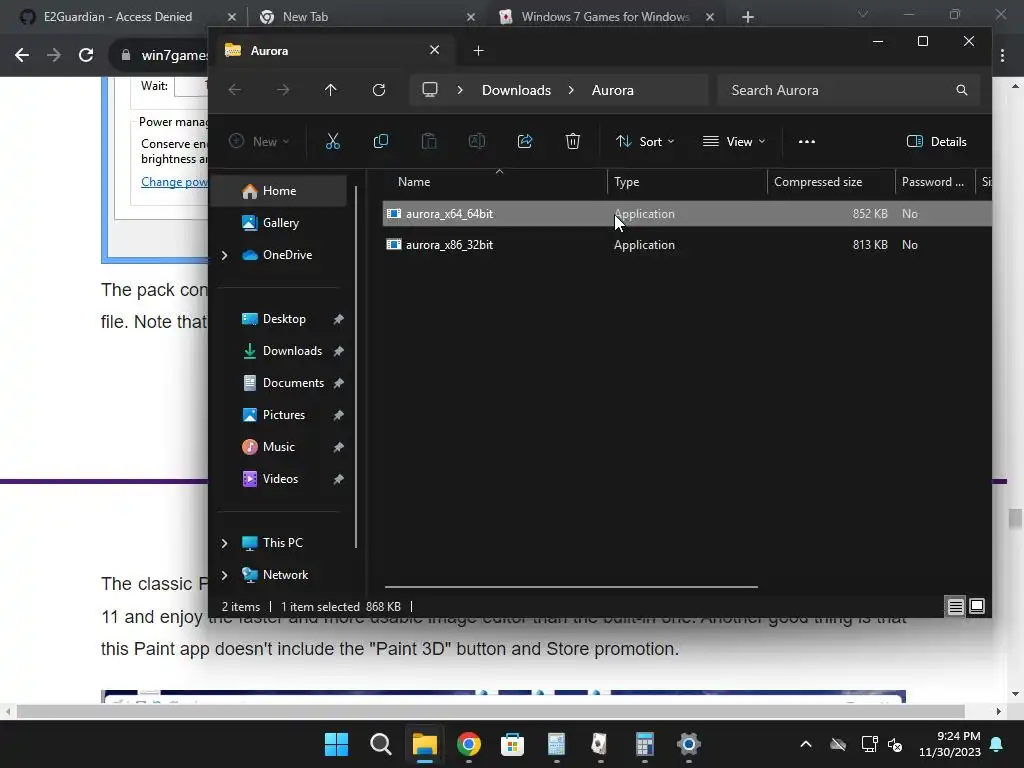Open Pictures in quick access
The height and width of the screenshot is (768, 1024).
281,415
